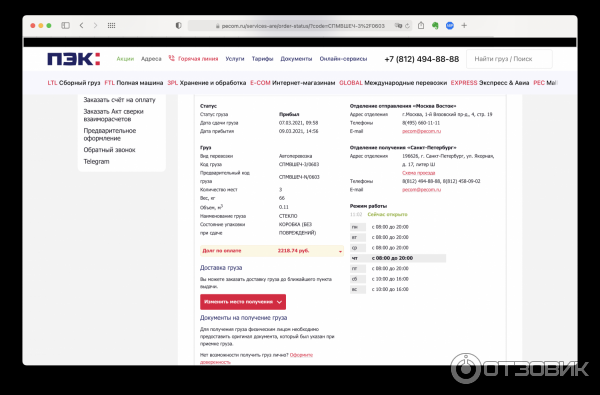600x395 pixels.
Task: Reload the page with the refresh icon
Action: point(407,26)
